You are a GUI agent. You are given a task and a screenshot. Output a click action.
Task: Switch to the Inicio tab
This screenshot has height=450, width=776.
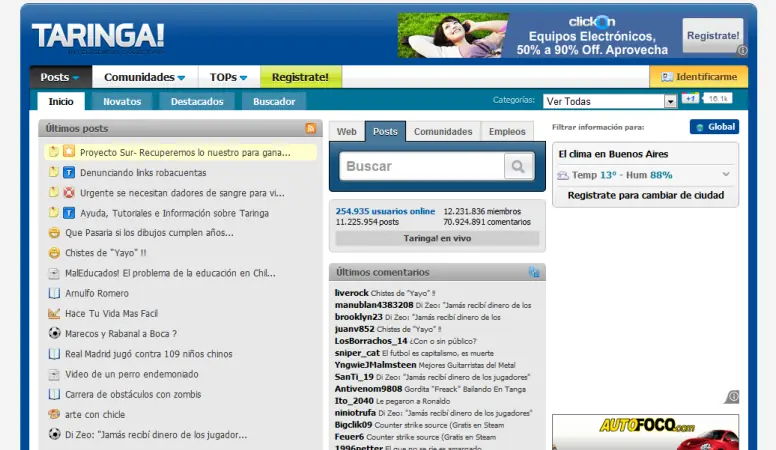pyautogui.click(x=61, y=101)
